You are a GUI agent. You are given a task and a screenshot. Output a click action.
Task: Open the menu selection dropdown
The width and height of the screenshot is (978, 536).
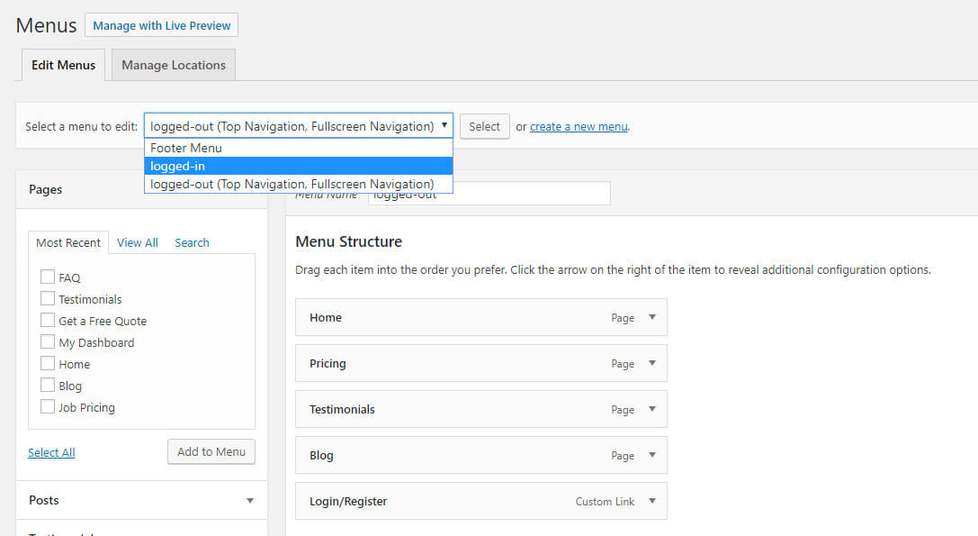[298, 125]
